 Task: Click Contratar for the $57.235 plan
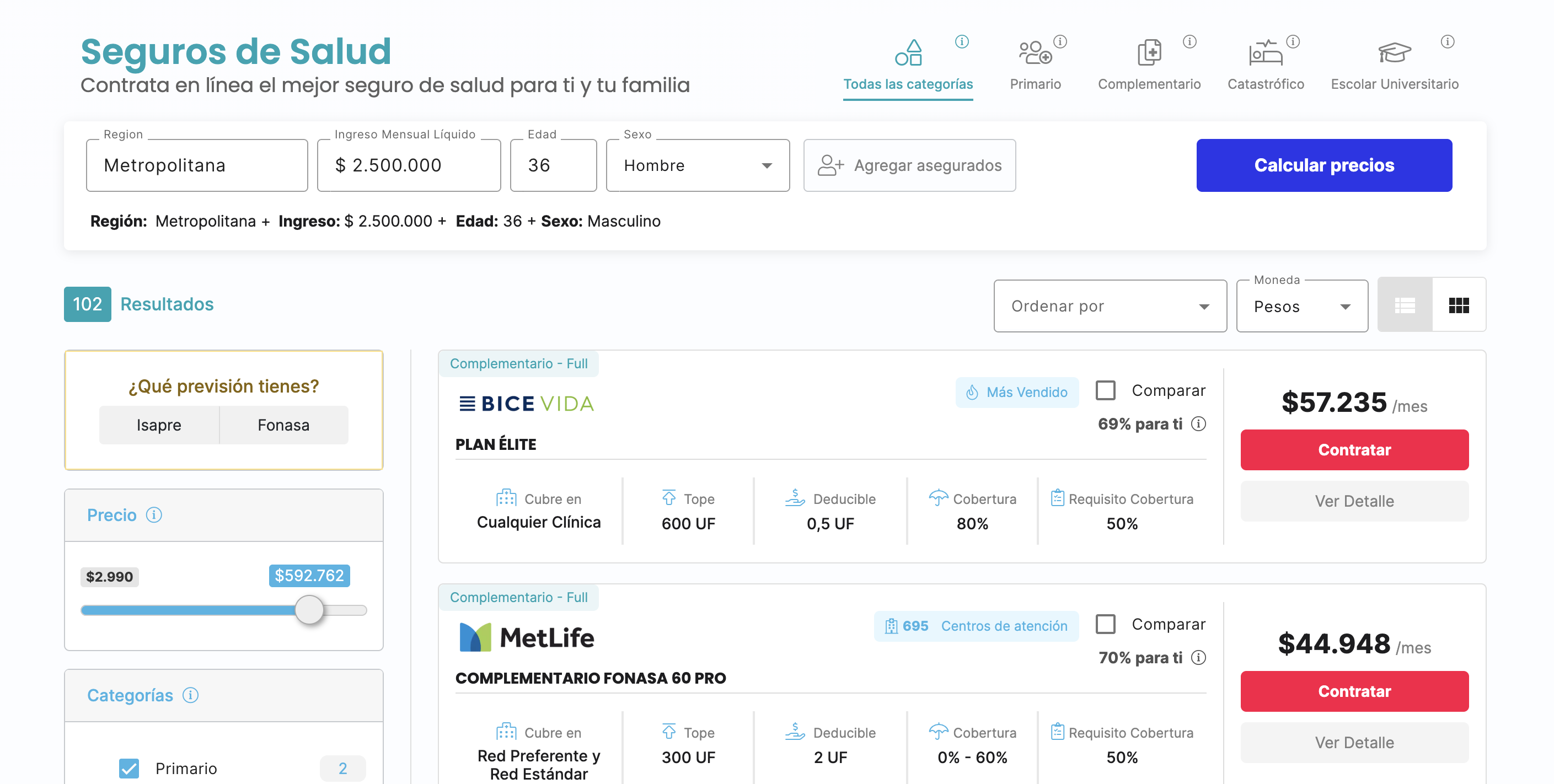[1354, 450]
